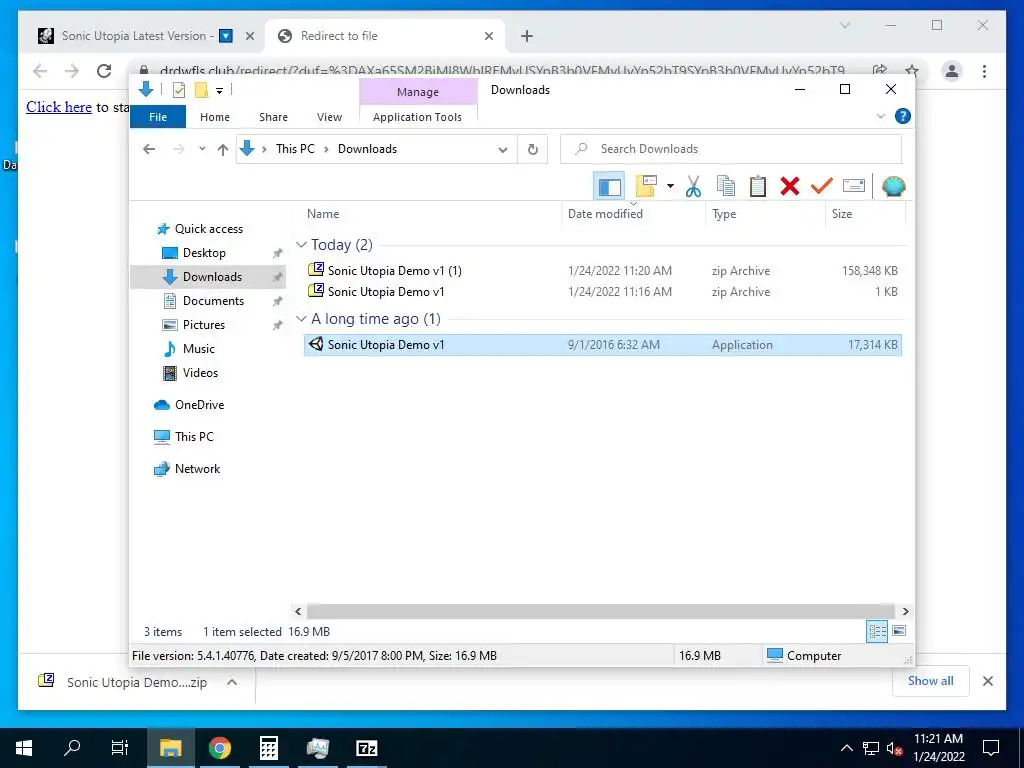Click Show all downloads button

point(931,681)
